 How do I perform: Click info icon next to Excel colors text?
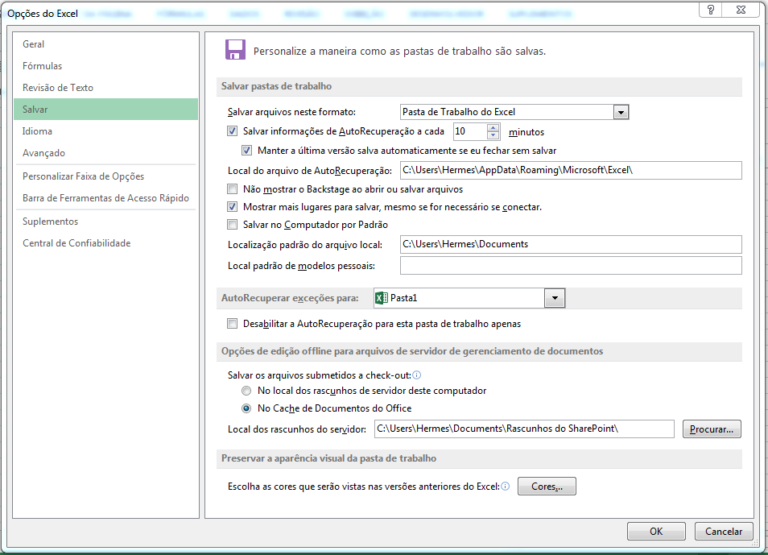pyautogui.click(x=506, y=487)
